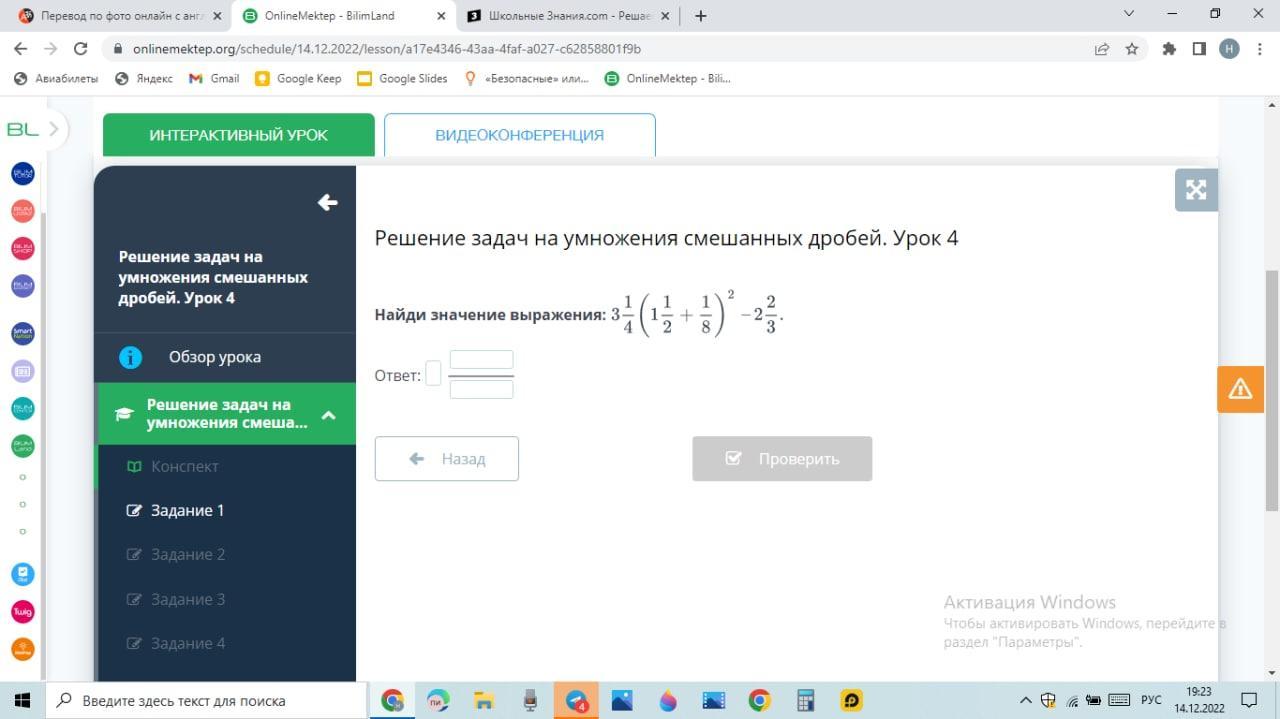Open the Windows notification center

pyautogui.click(x=1249, y=700)
